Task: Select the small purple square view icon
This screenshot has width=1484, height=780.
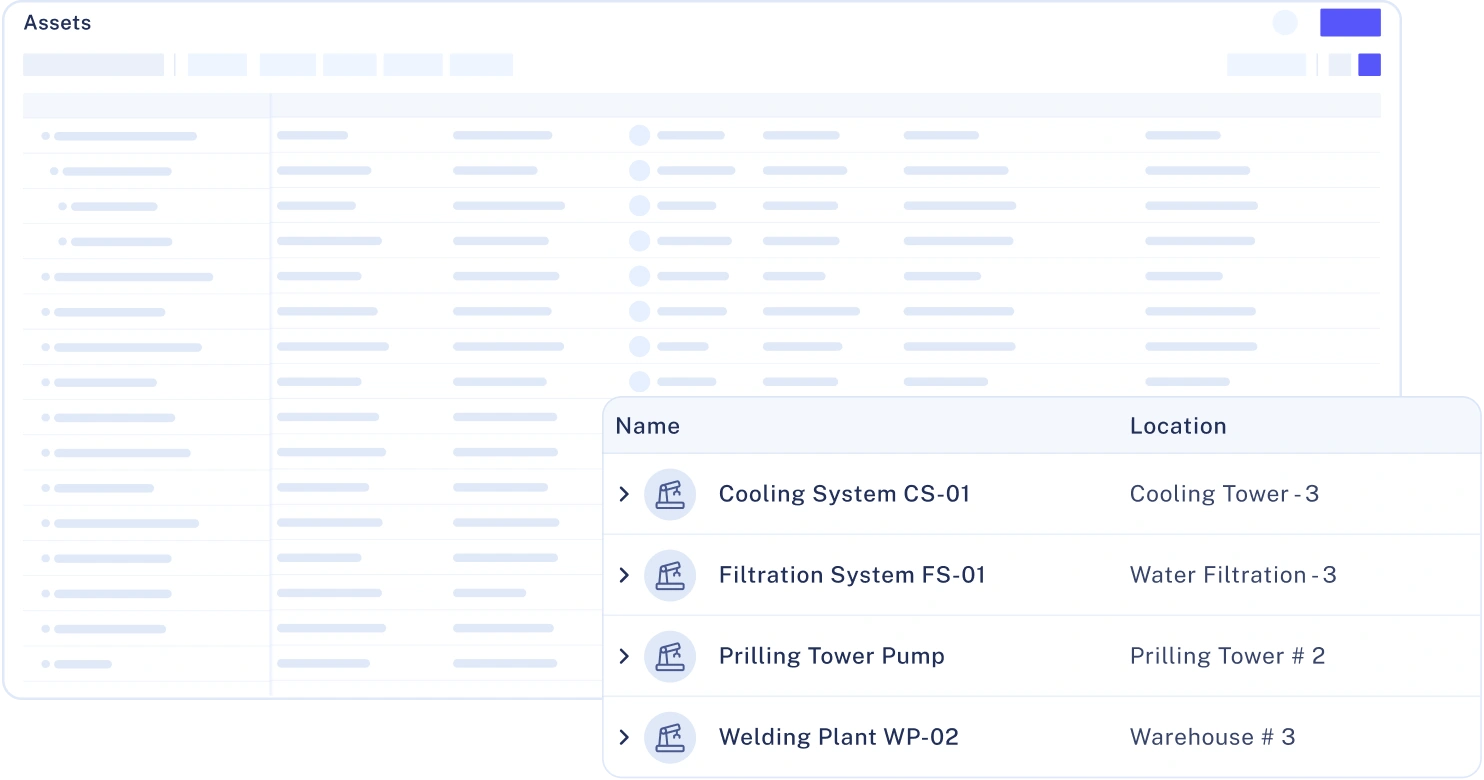Action: [1369, 65]
